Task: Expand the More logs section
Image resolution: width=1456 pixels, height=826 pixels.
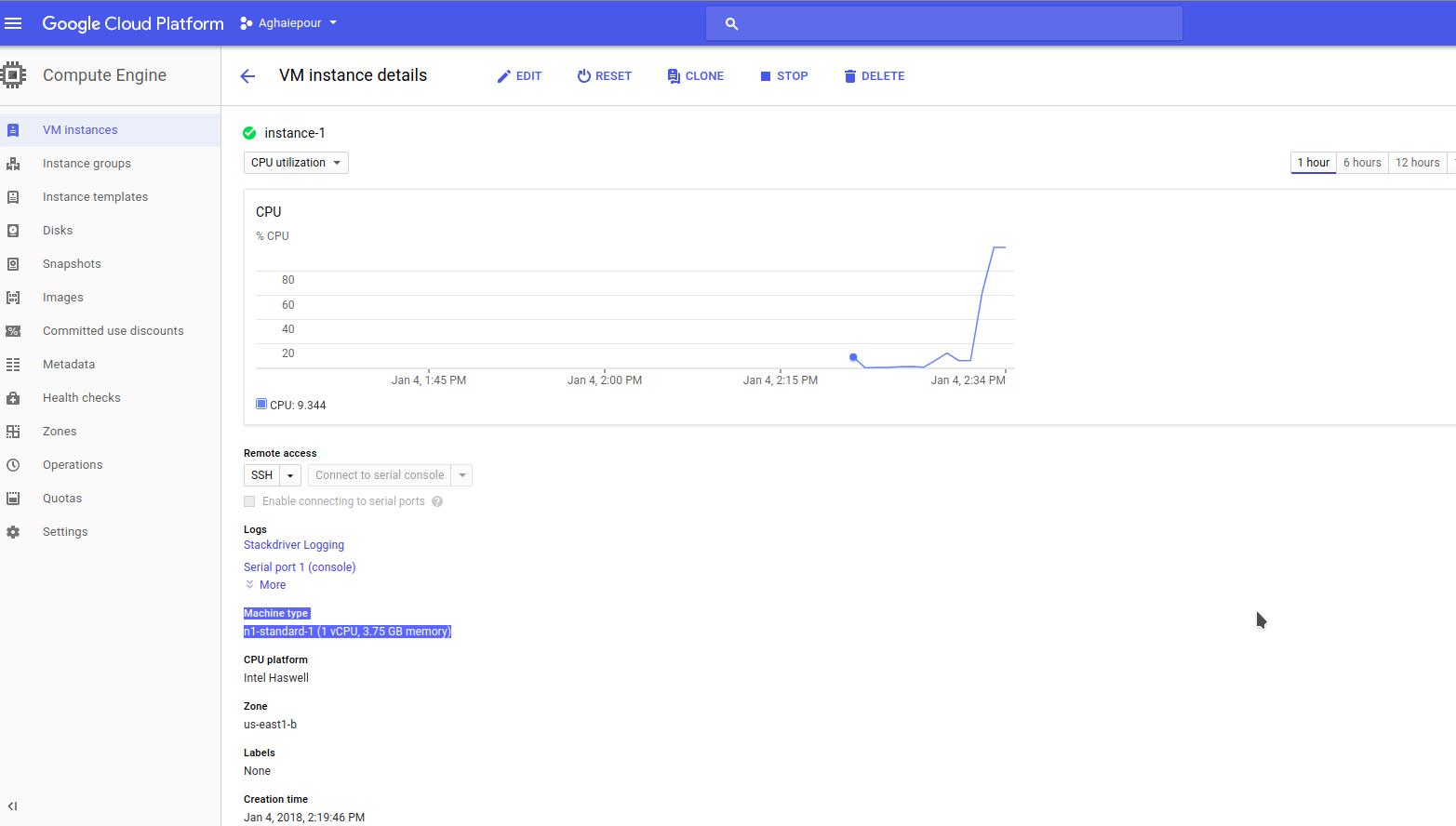Action: pyautogui.click(x=265, y=585)
